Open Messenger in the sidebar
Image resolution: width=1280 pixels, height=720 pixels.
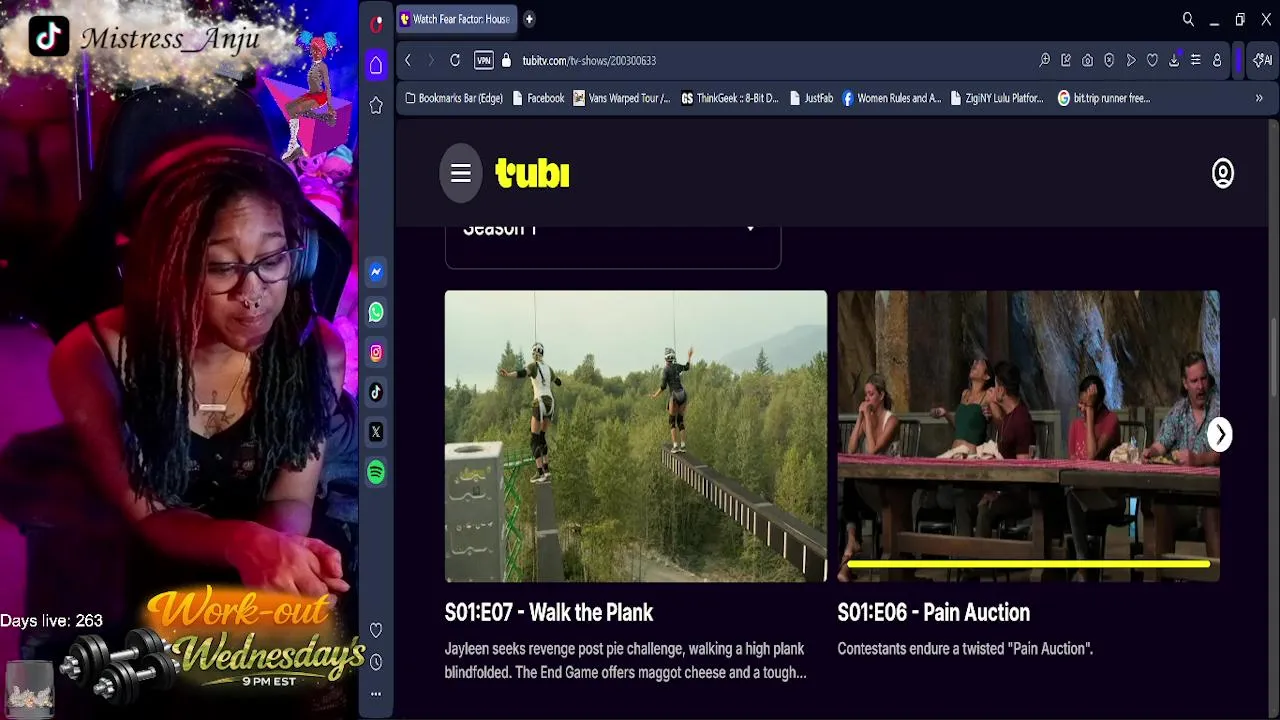tap(376, 272)
